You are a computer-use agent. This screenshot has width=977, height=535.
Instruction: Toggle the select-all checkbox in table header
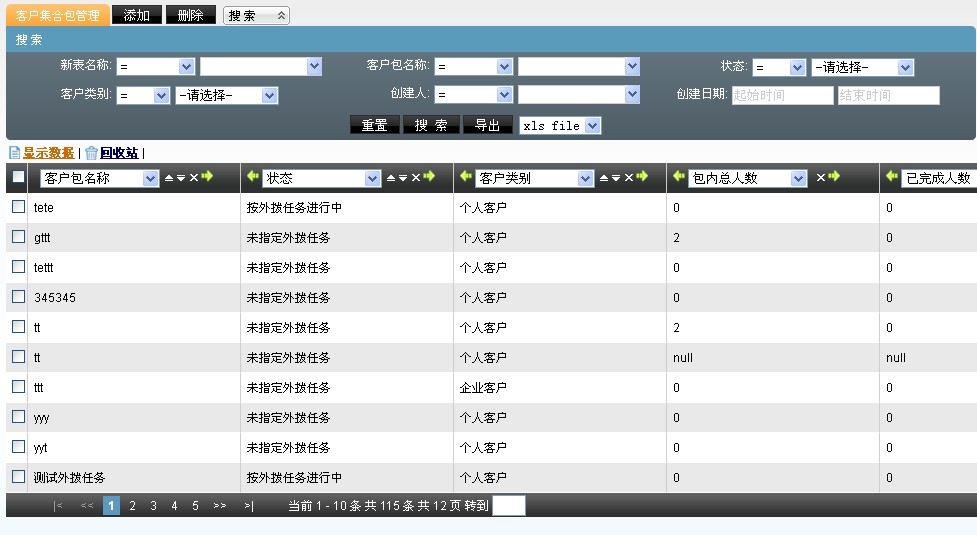tap(18, 177)
